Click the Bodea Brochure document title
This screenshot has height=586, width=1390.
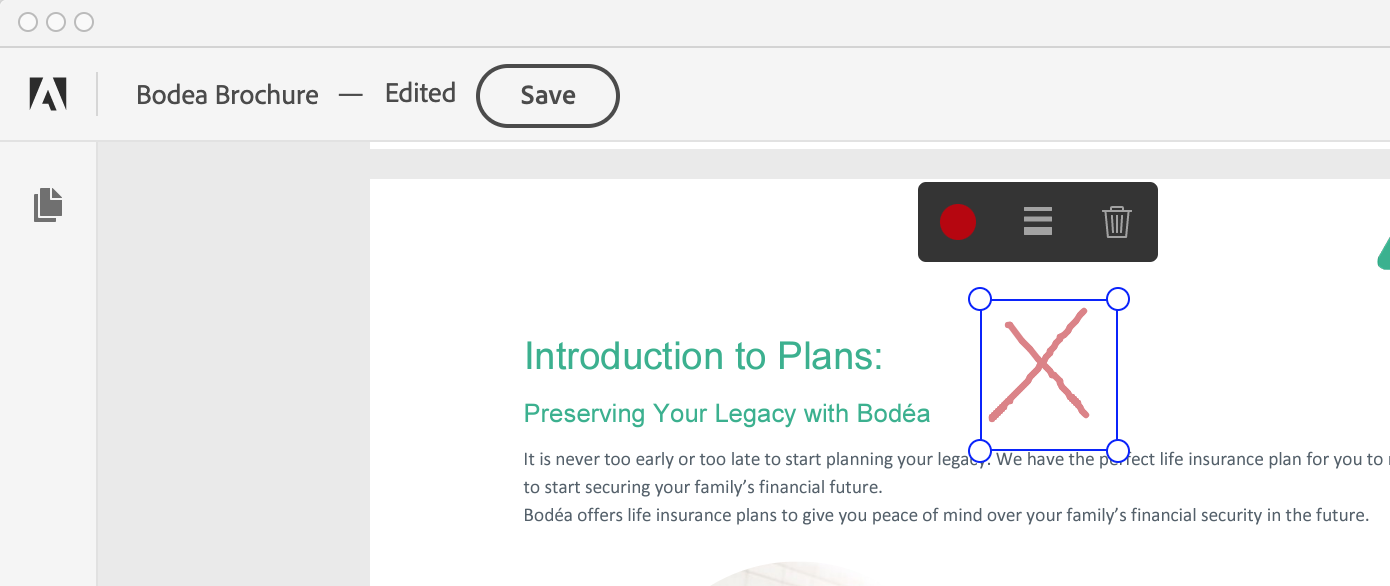click(227, 95)
